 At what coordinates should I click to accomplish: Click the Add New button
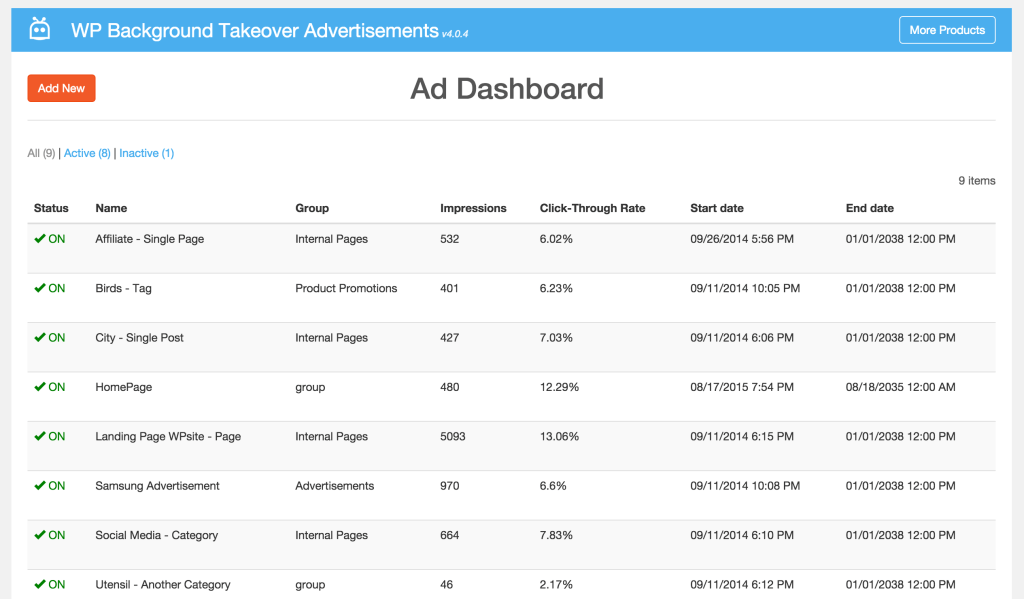coord(61,88)
